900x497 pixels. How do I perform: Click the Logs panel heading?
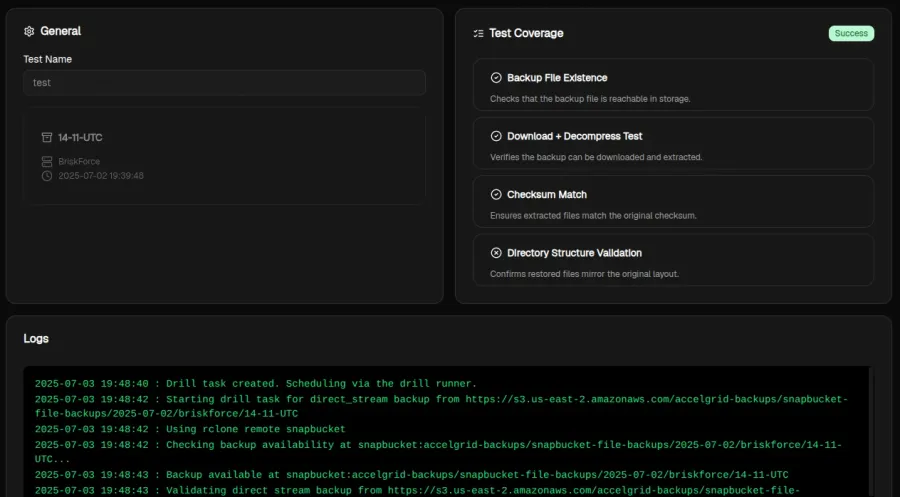pos(36,339)
